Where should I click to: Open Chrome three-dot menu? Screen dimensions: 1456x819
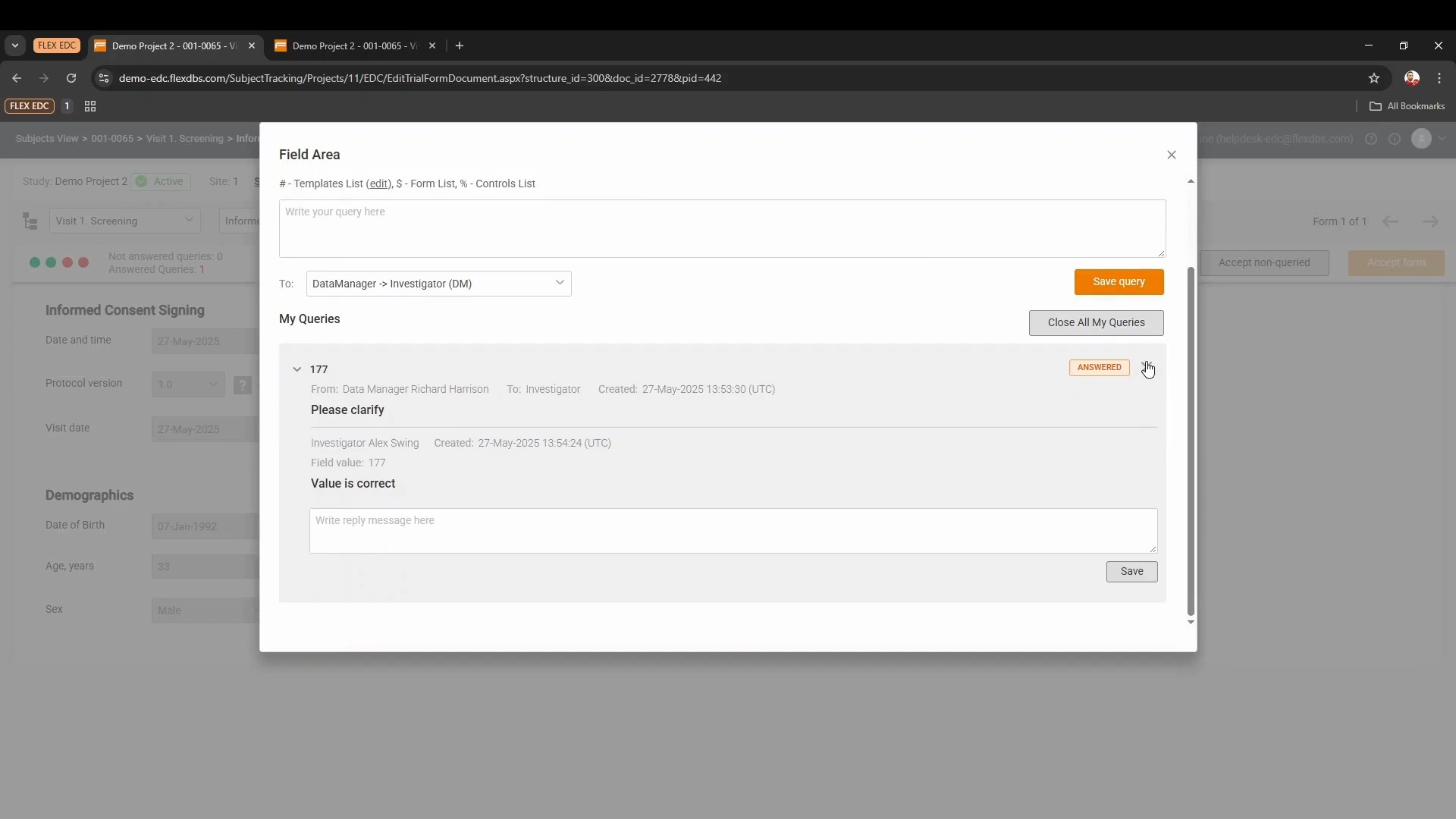pyautogui.click(x=1439, y=78)
